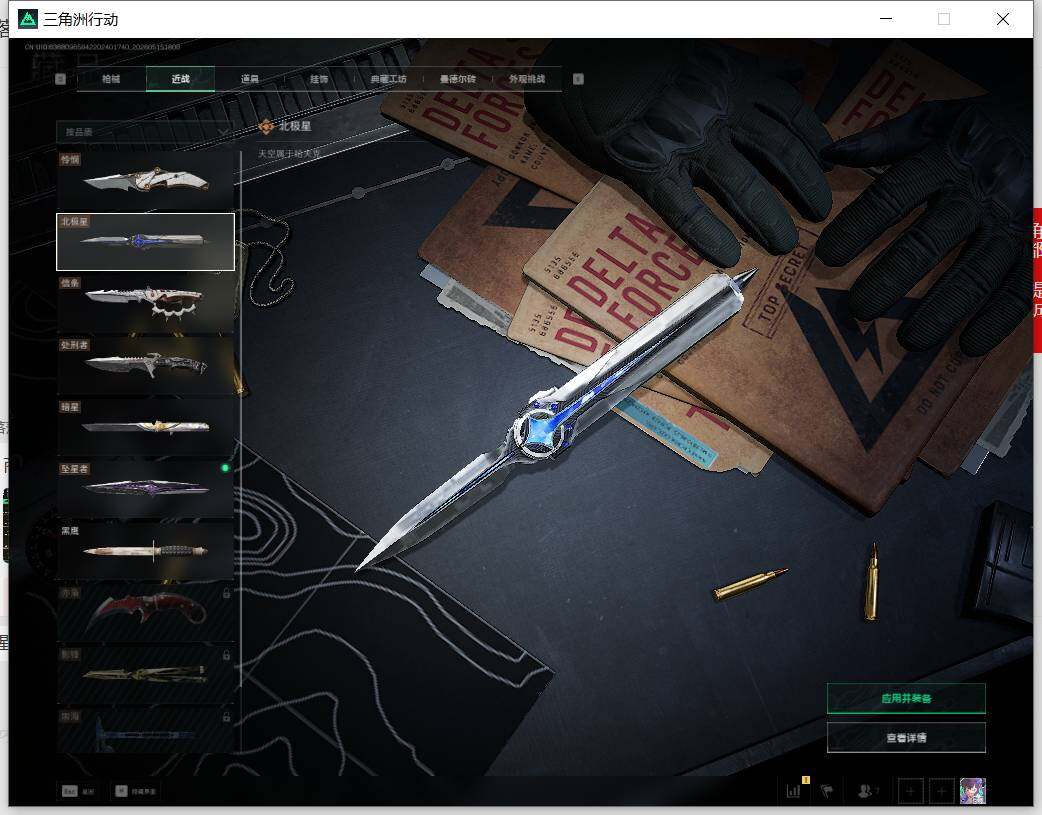Click the next-tab key icon right of 外观挑战
This screenshot has height=815, width=1042.
(x=578, y=79)
